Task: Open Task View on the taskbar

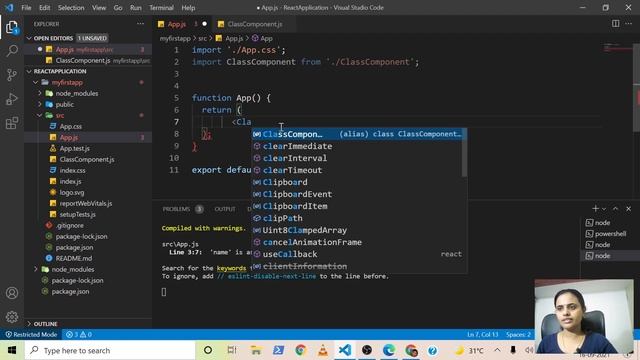Action: [232, 350]
